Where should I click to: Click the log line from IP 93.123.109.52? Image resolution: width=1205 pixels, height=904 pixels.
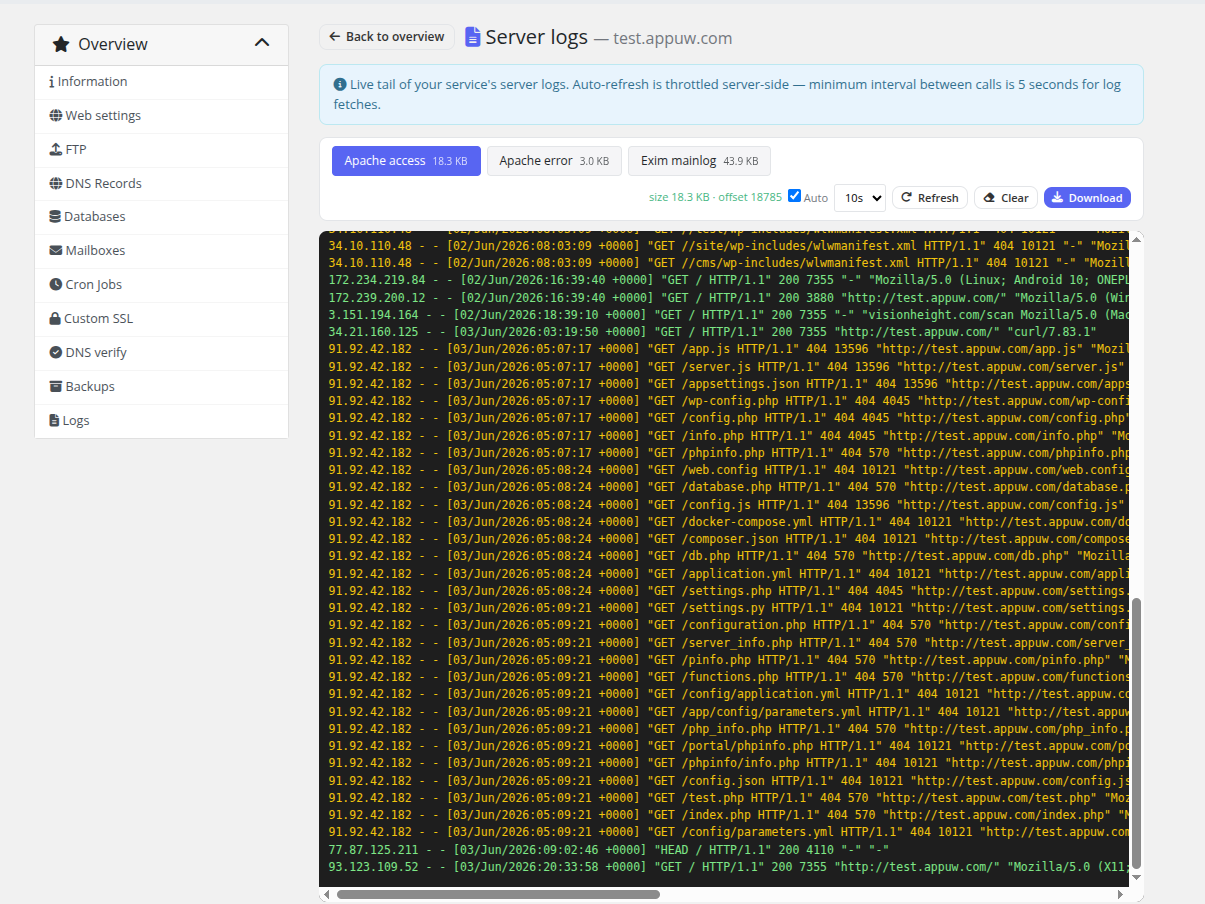[x=728, y=867]
